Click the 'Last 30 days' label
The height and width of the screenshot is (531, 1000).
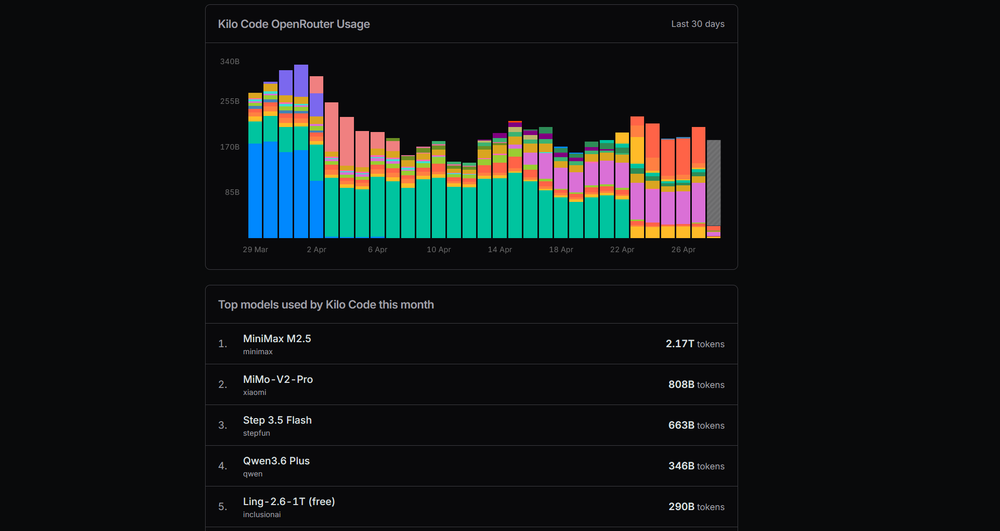coord(698,24)
